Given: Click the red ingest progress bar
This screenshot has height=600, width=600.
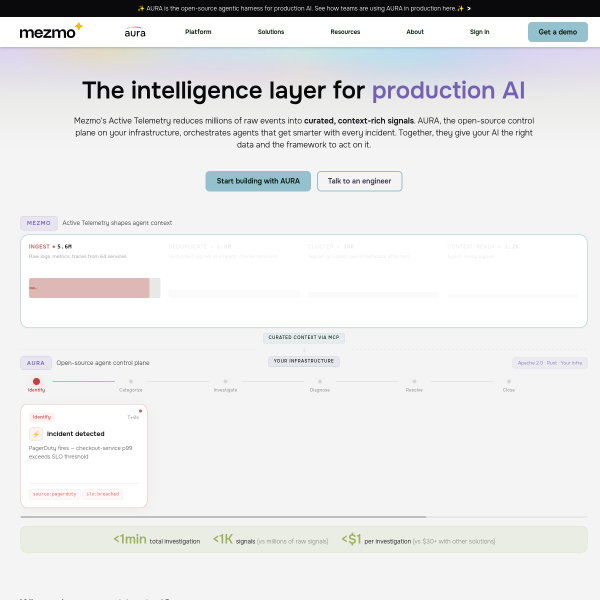Looking at the screenshot, I should [89, 288].
